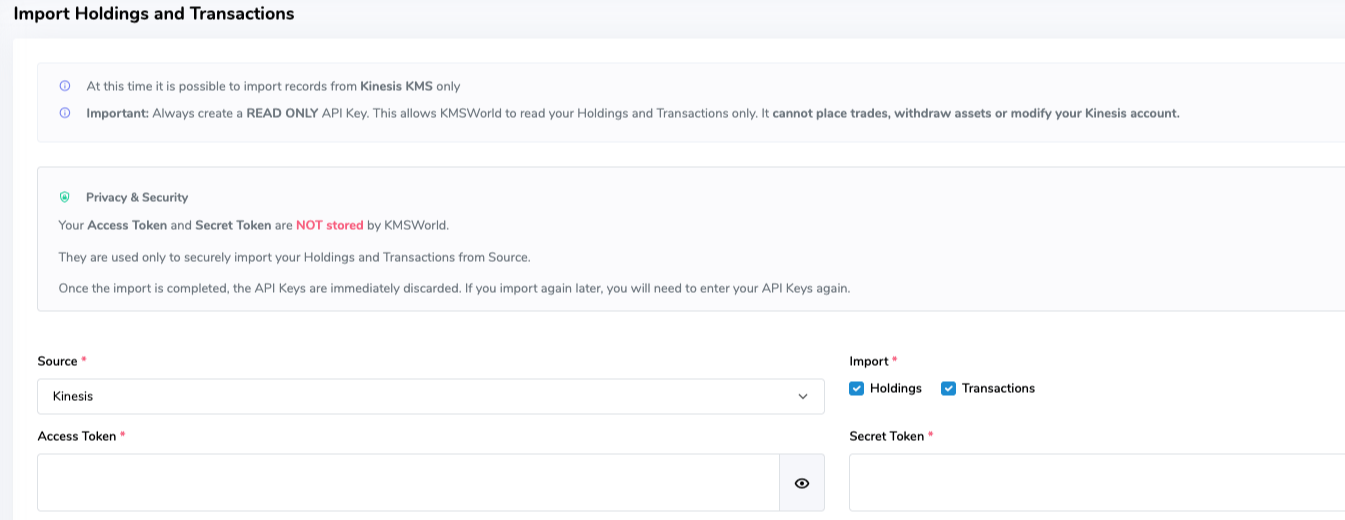Screen dimensions: 1345x520
Task: Click the info icon beside 'At this time'
Action: (65, 86)
